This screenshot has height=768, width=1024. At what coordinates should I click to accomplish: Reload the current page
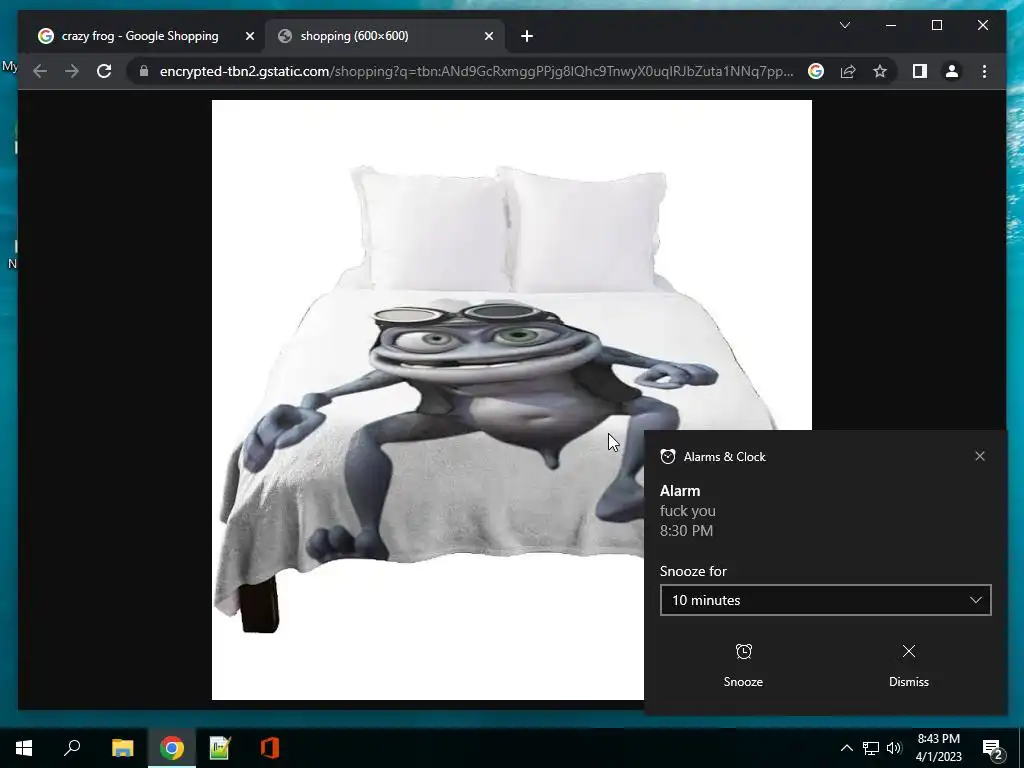104,71
